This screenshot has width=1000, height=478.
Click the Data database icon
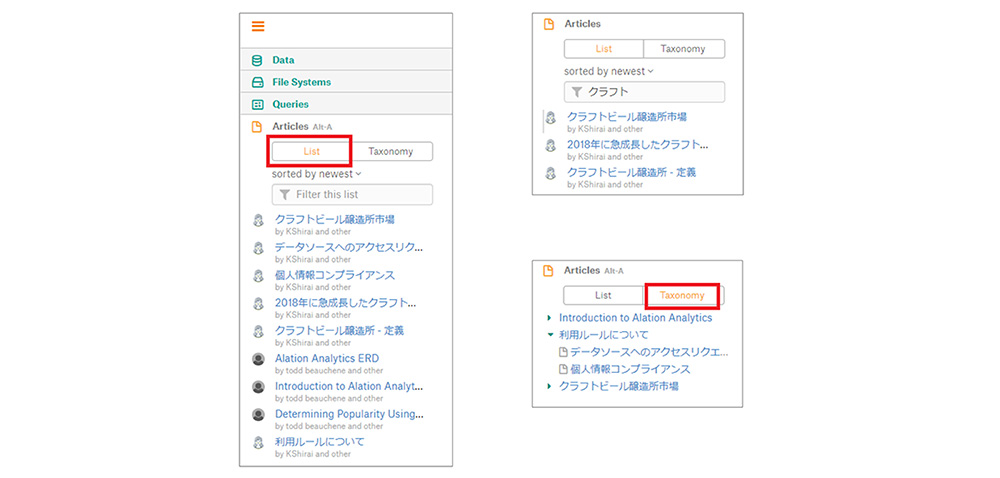pos(257,60)
